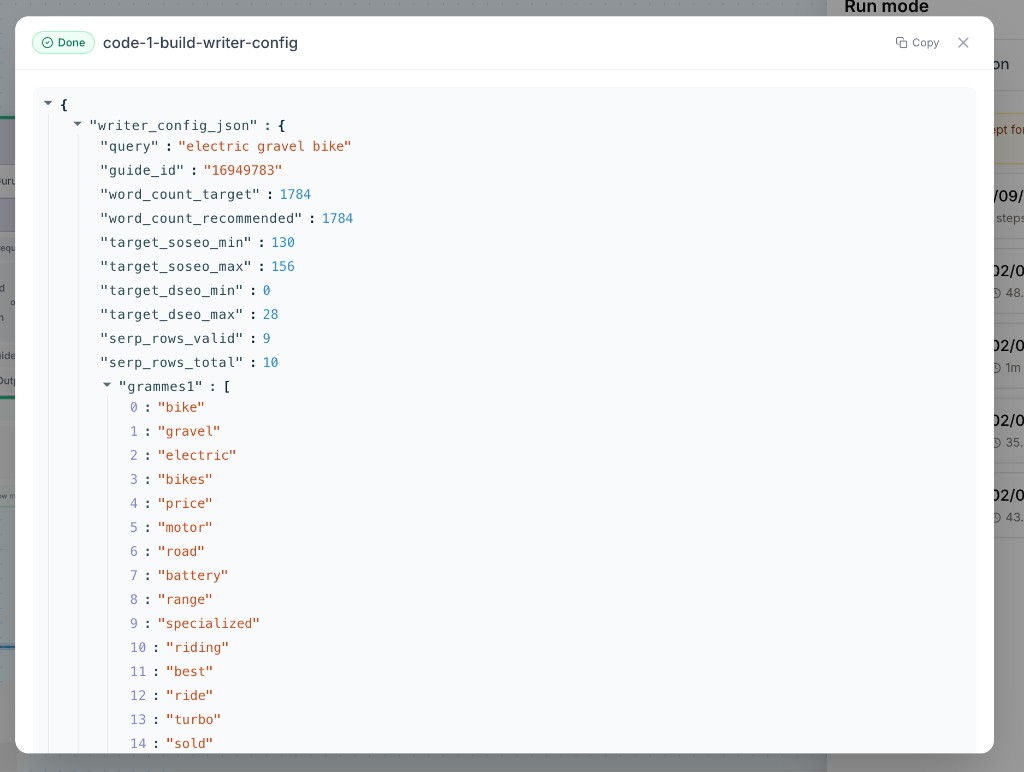Viewport: 1024px width, 772px height.
Task: Click the word_count_target value 1784
Action: coord(295,195)
